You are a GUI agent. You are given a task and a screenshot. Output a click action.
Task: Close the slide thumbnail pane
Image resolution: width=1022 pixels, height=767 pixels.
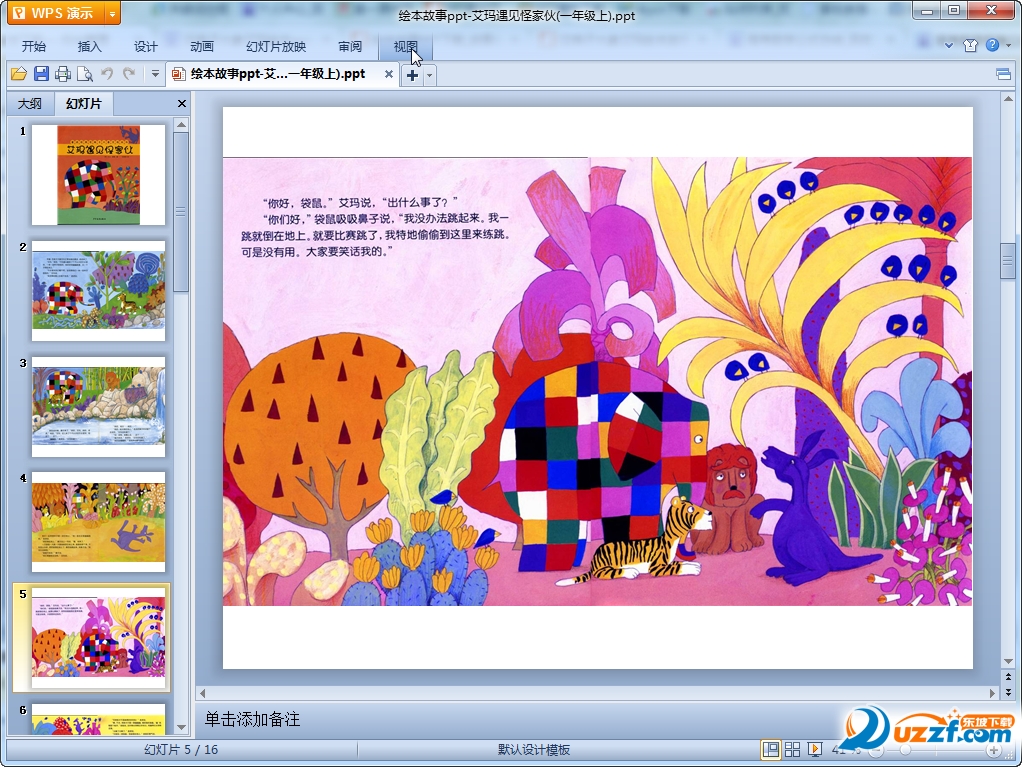tap(182, 104)
